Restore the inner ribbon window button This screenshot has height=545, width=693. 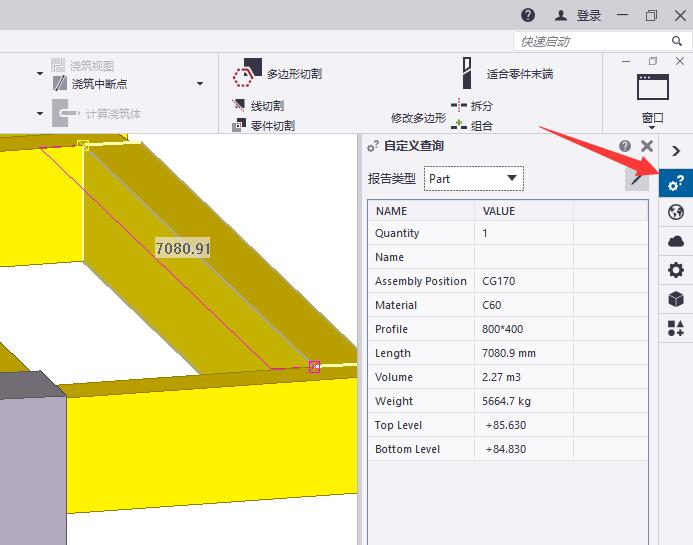tap(653, 61)
